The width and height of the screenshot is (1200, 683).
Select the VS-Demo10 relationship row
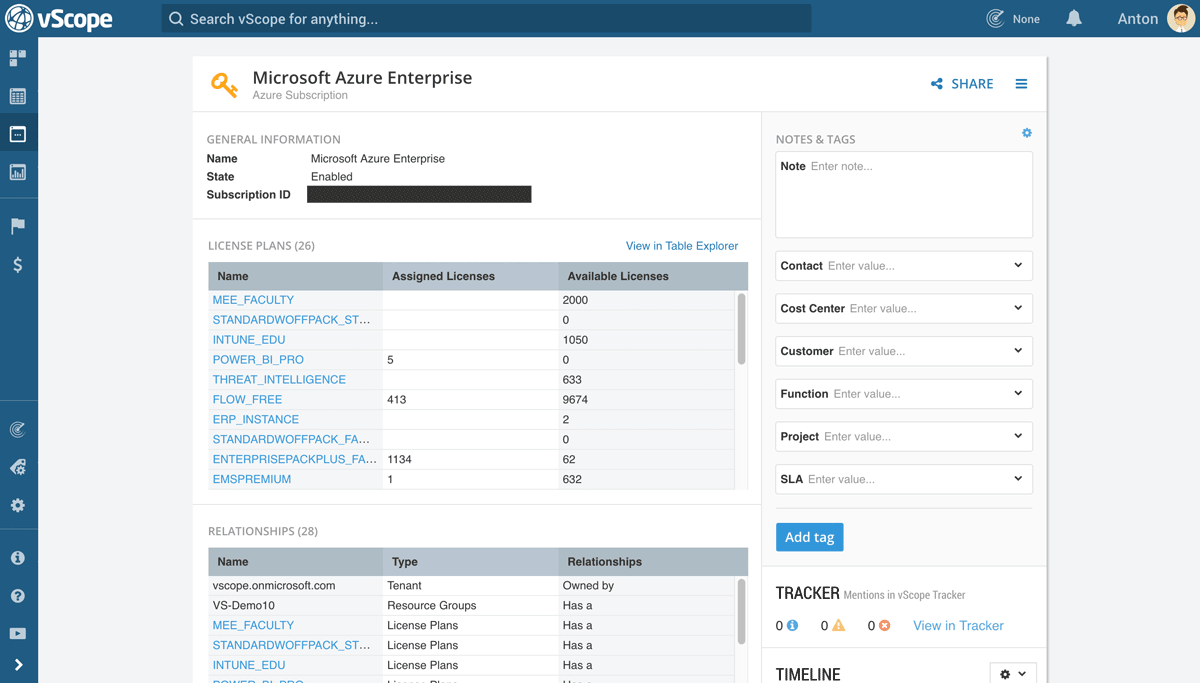click(472, 606)
